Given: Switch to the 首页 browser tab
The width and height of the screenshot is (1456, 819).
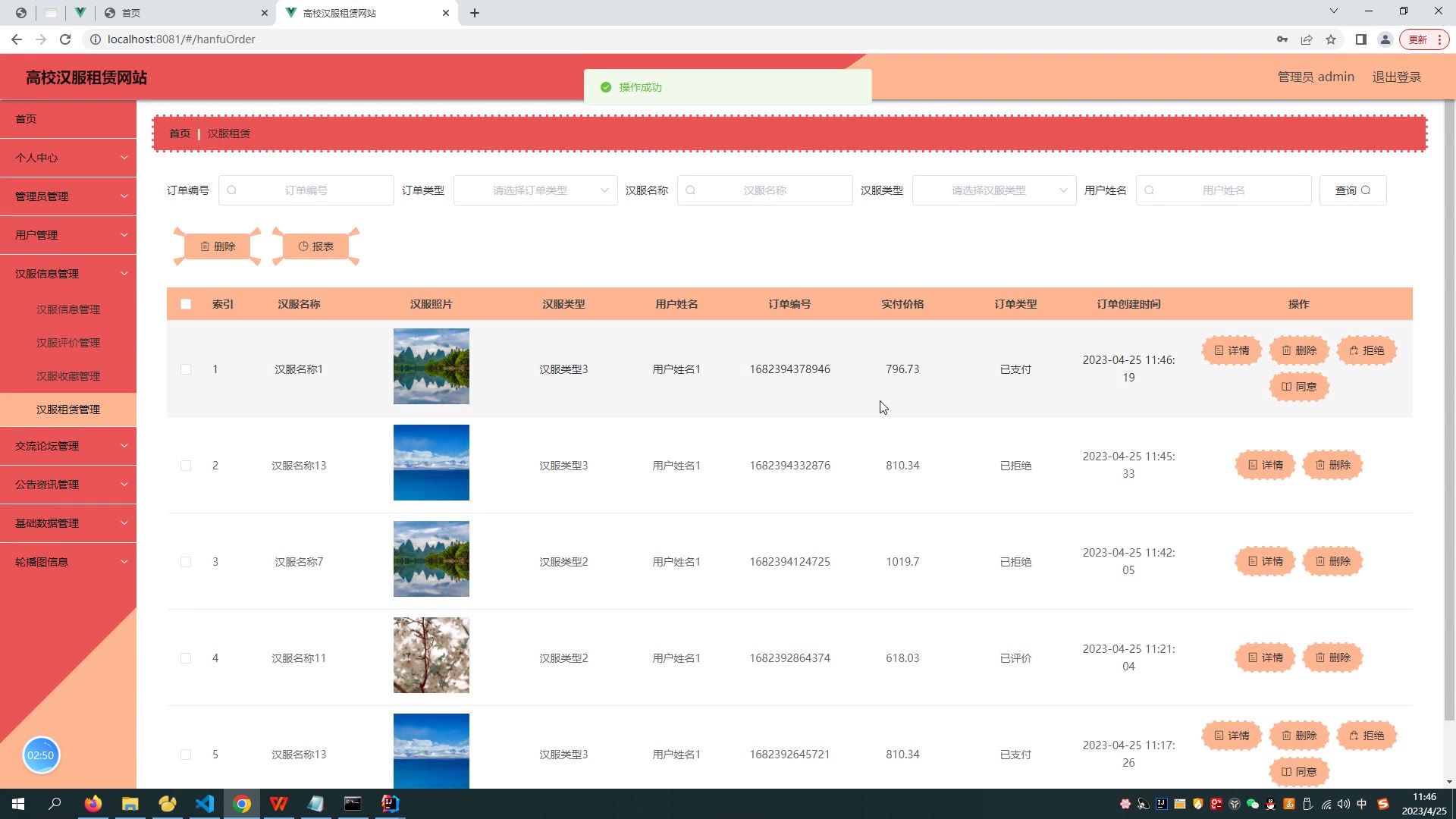Looking at the screenshot, I should 182,13.
